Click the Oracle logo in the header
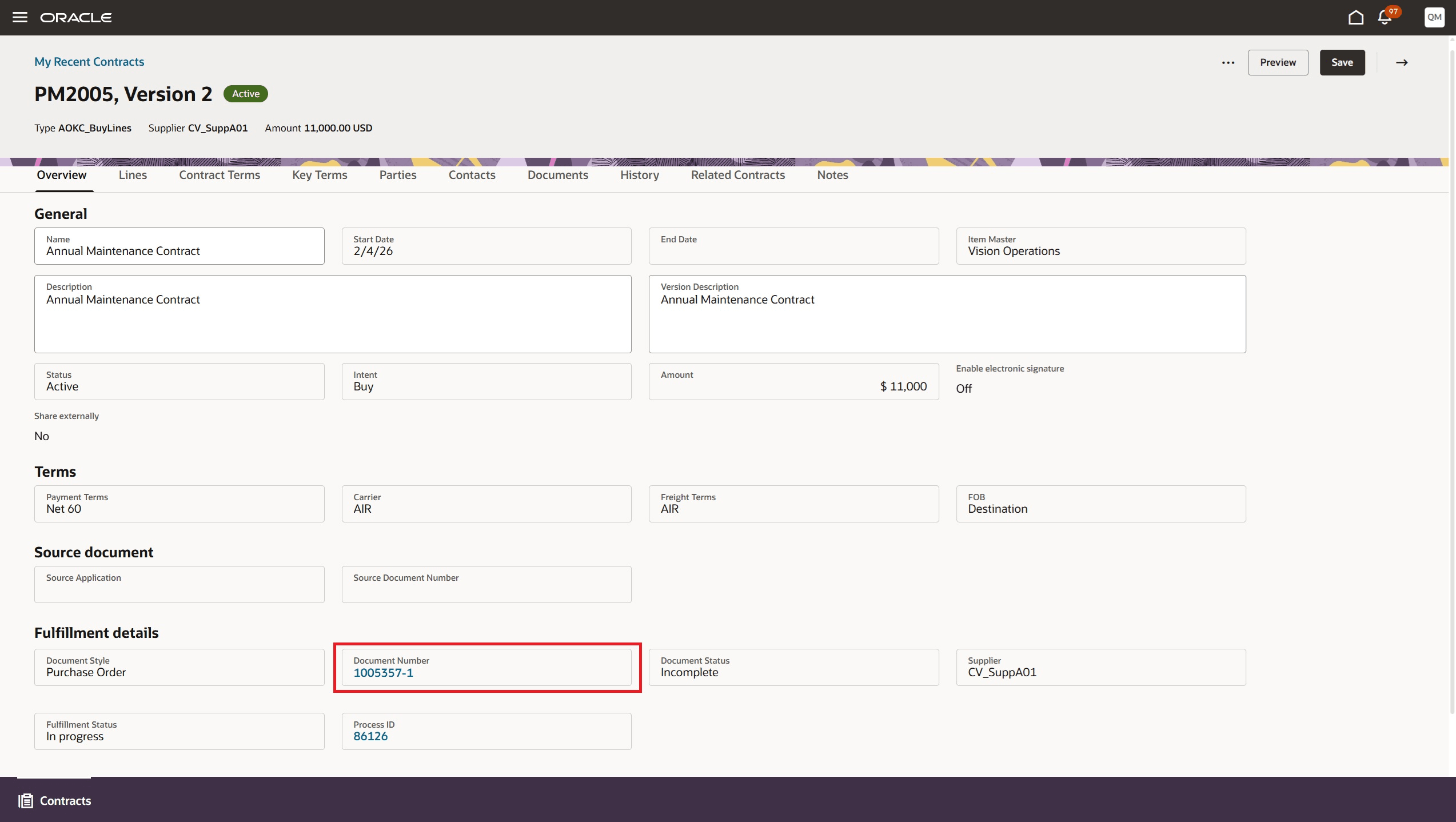 [76, 17]
